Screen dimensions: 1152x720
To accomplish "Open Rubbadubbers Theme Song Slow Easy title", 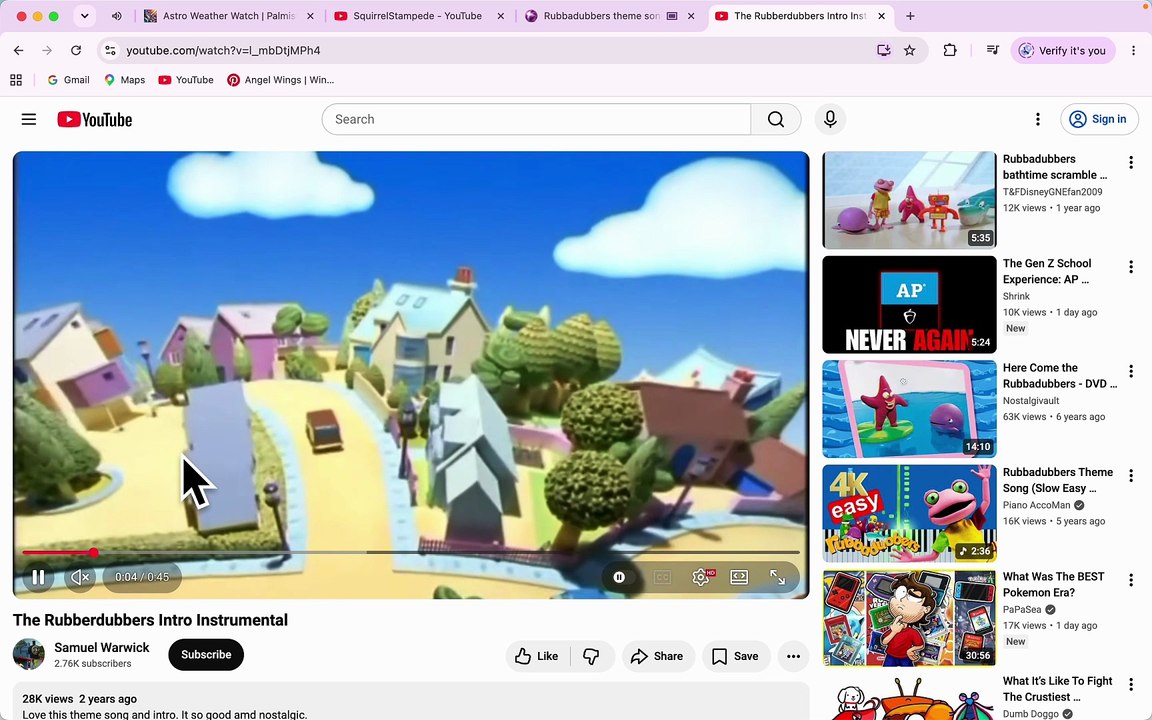I will pyautogui.click(x=1057, y=480).
